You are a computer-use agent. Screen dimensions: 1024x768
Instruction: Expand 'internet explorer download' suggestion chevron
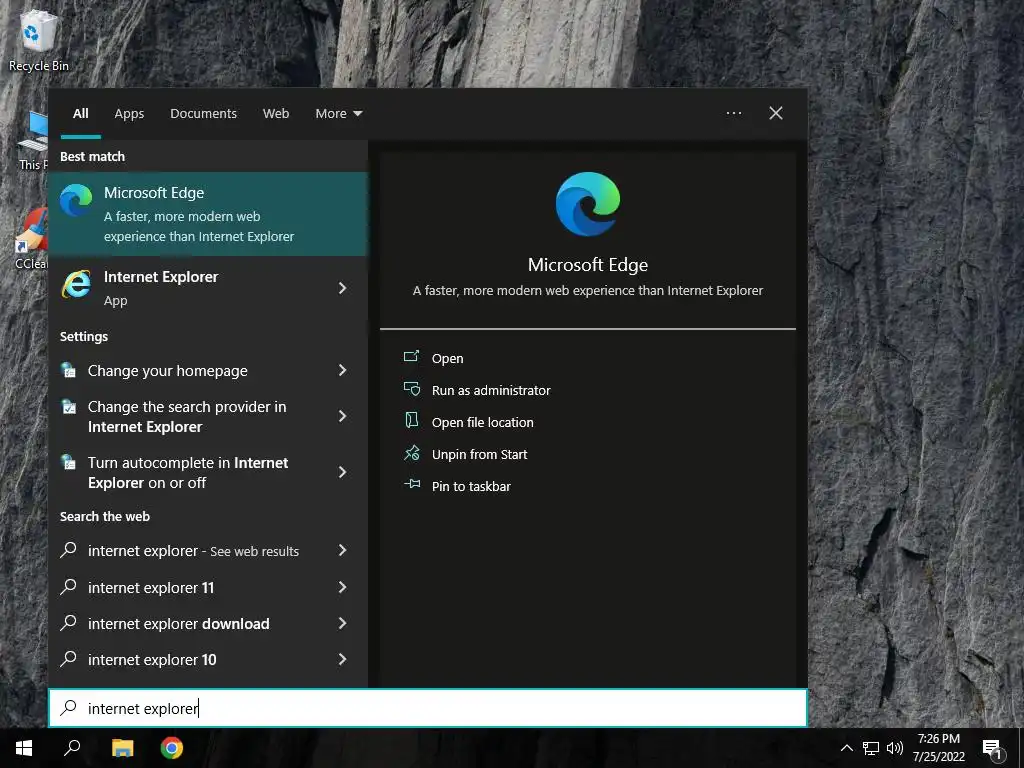pos(342,623)
